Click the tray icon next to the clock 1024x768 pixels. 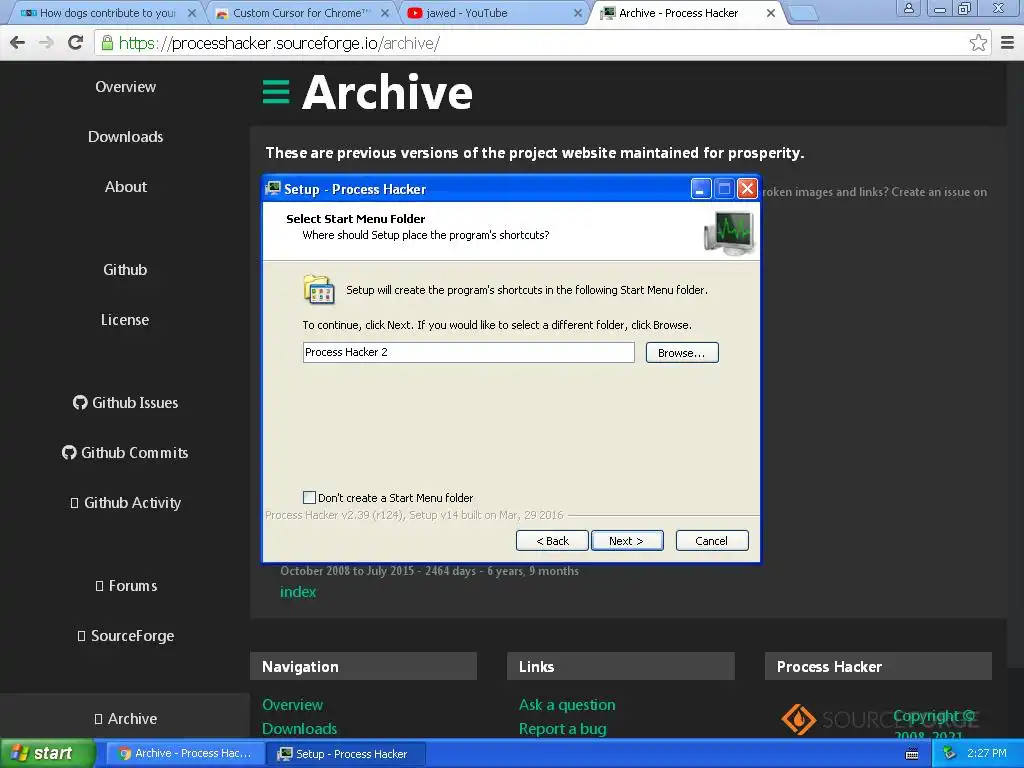950,754
